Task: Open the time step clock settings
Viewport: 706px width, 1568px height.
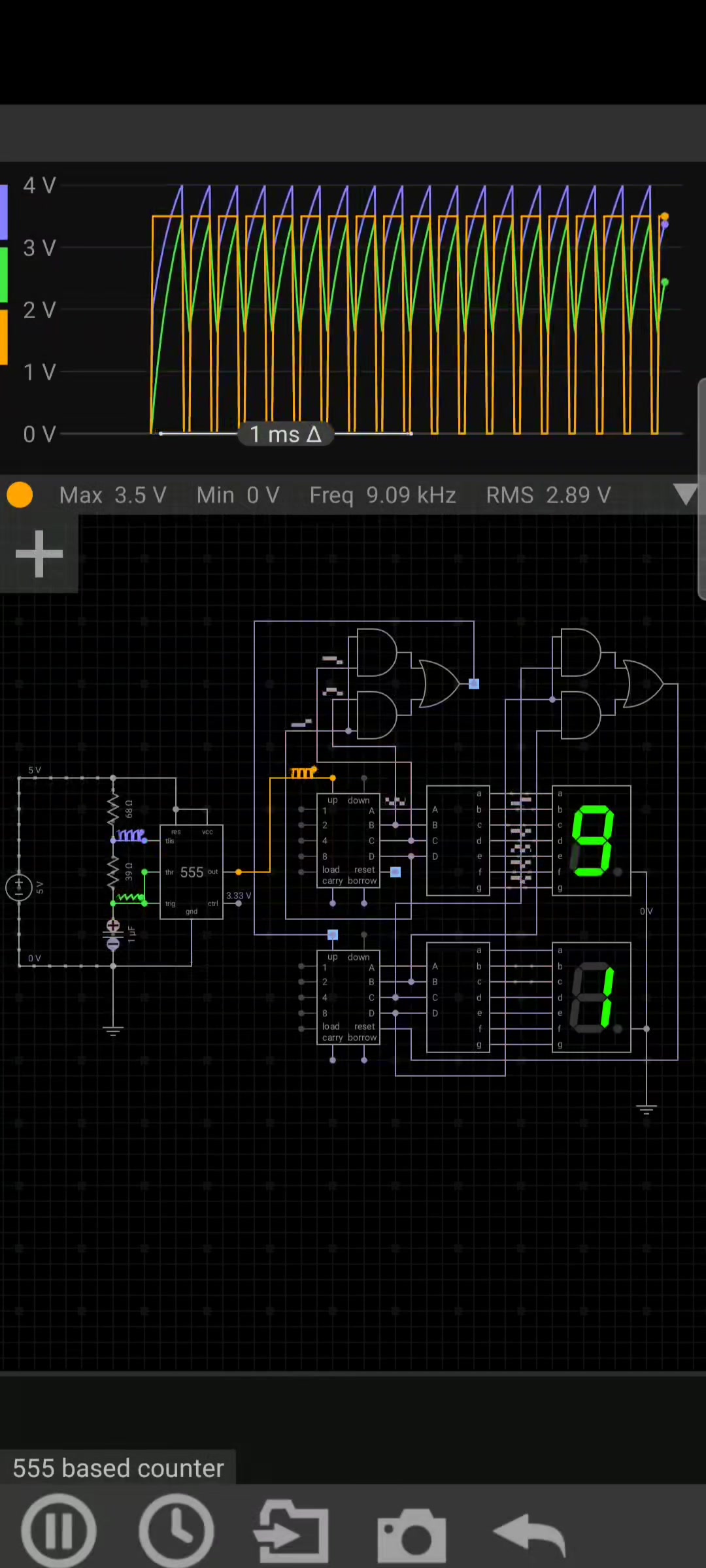Action: (176, 1531)
